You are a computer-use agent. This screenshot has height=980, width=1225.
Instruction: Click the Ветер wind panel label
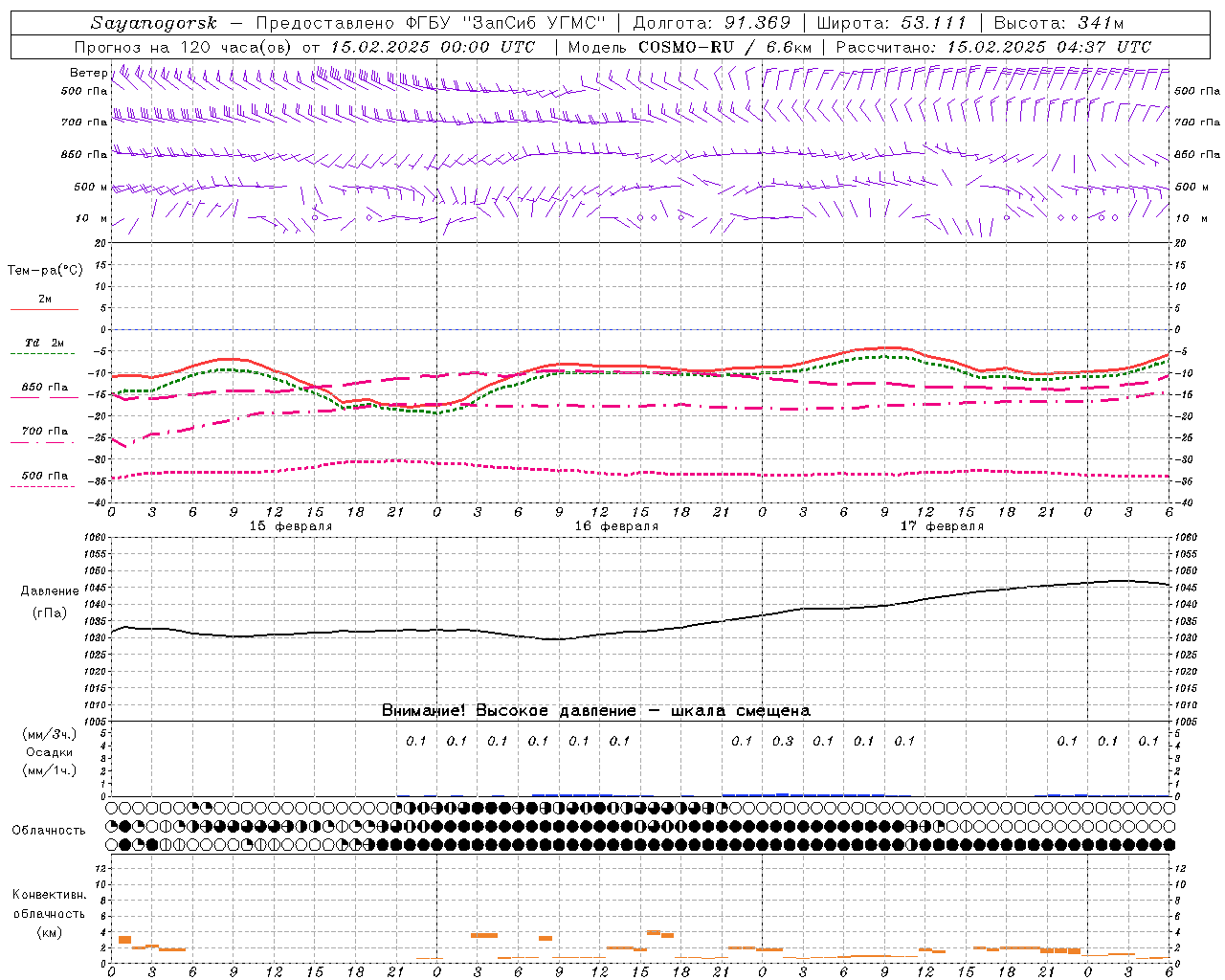coord(88,73)
